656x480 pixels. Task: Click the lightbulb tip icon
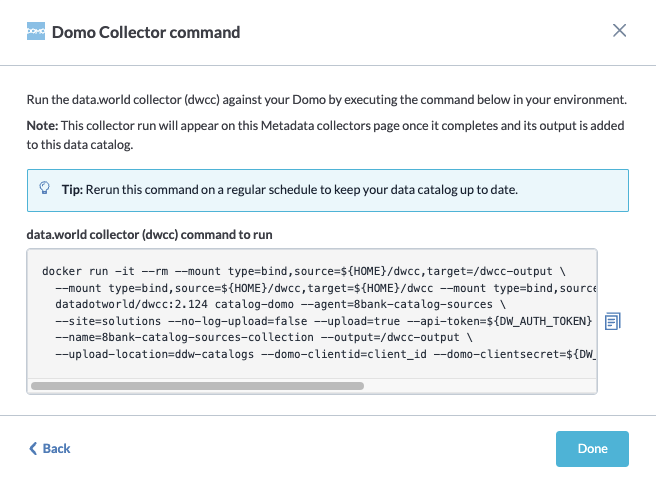[x=44, y=188]
